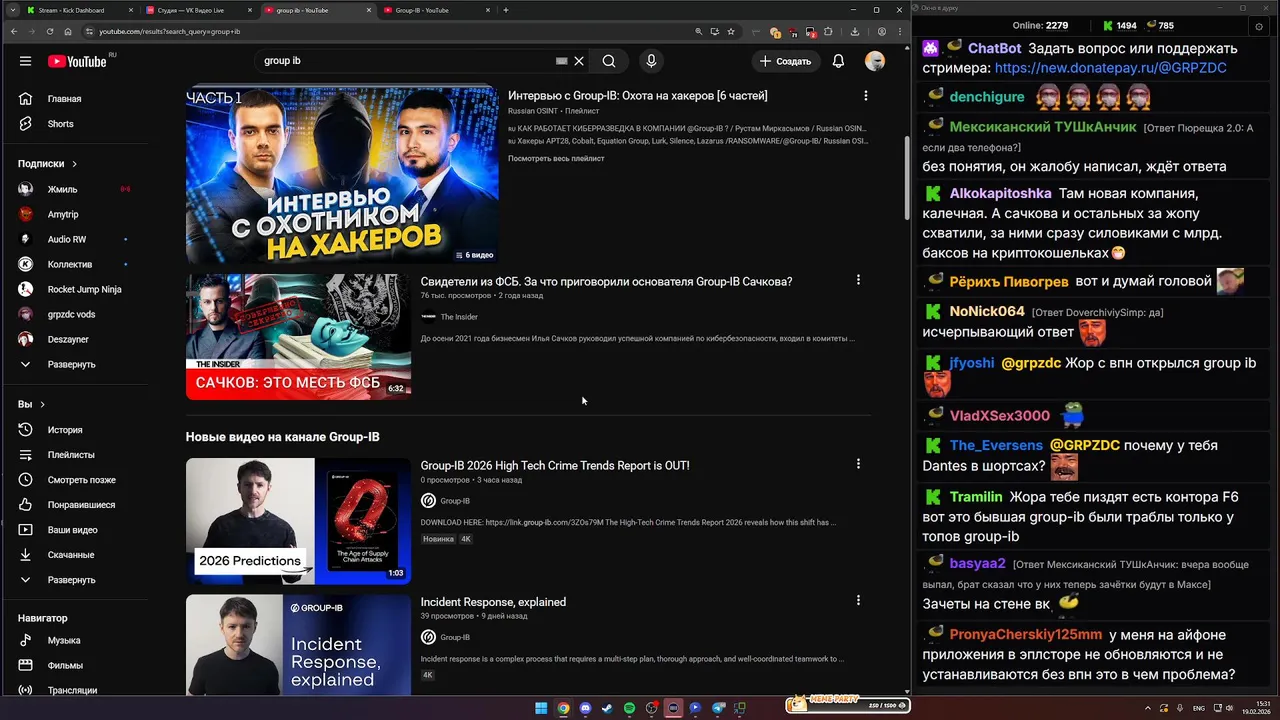Open the on-screen keyboard icon in search
This screenshot has width=1280, height=720.
coord(562,61)
